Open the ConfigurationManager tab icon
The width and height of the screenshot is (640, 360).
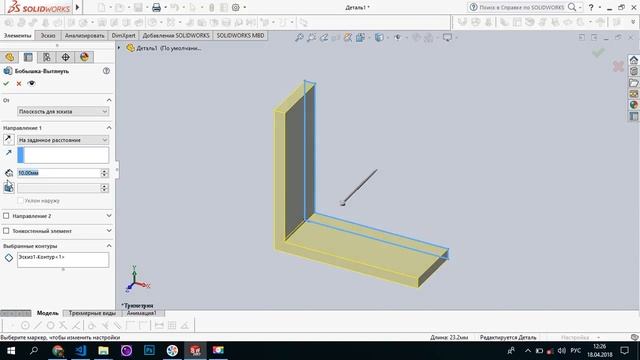point(47,57)
